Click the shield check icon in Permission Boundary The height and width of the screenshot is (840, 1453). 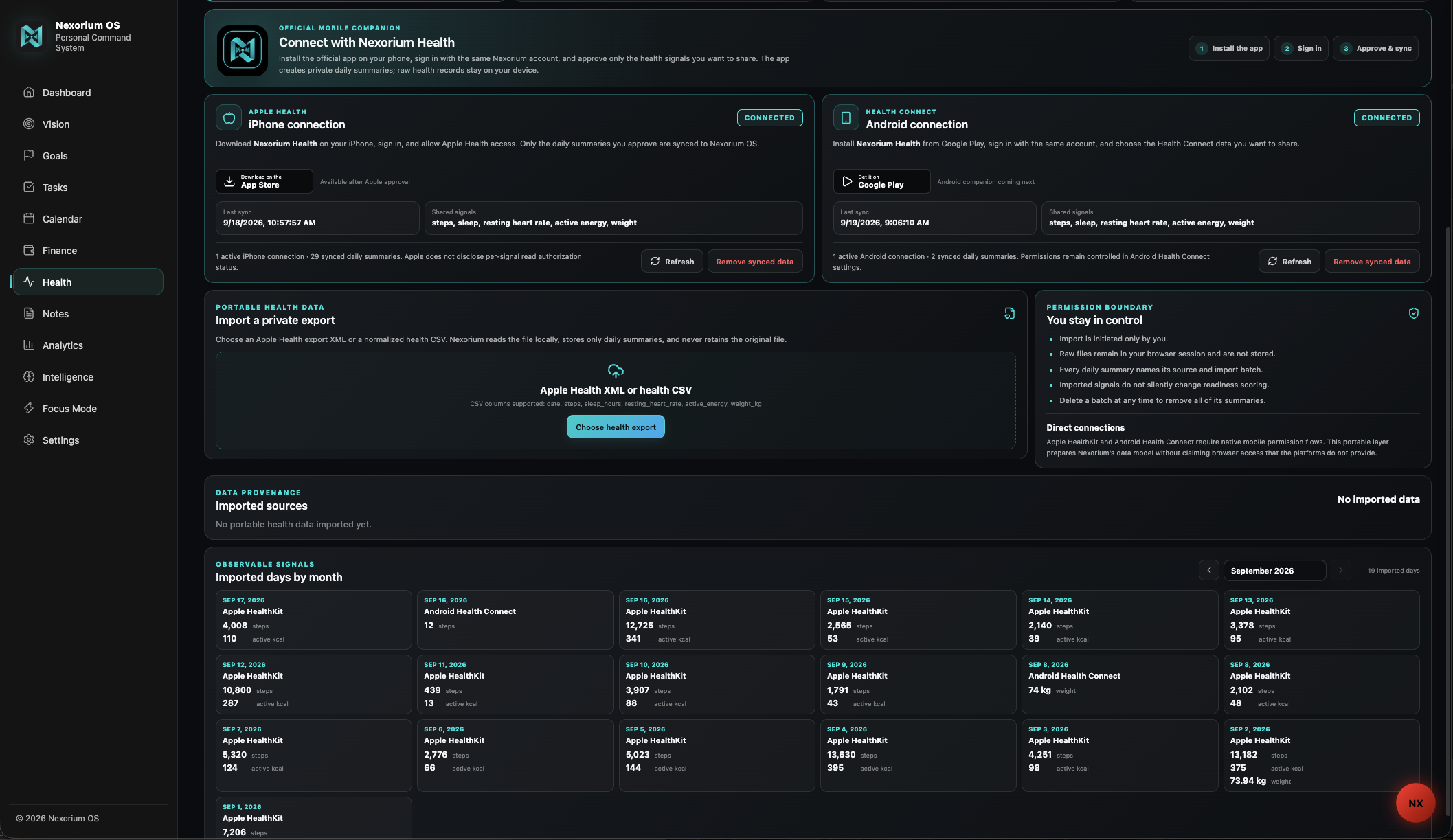coord(1413,313)
